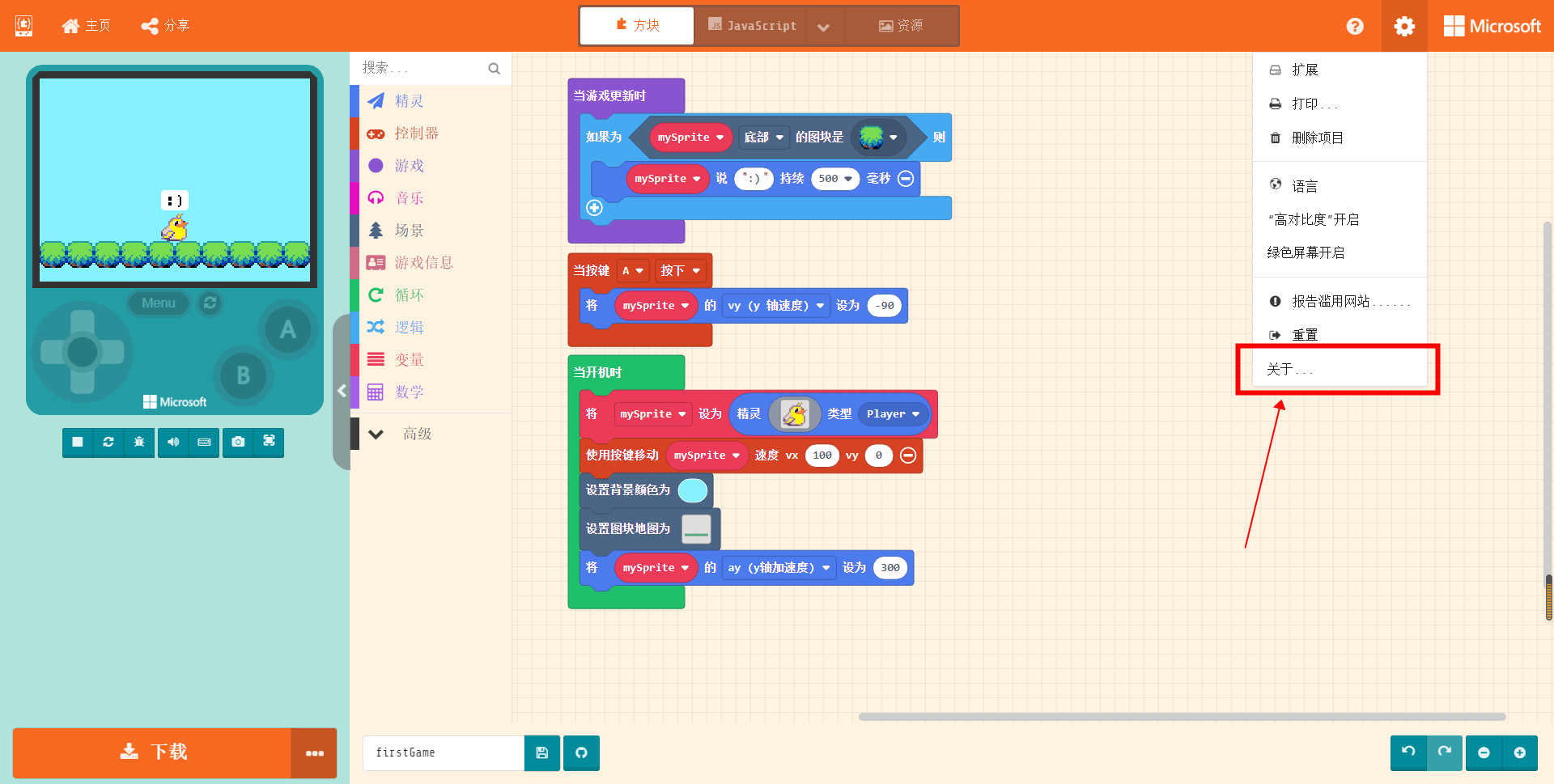Open the dropdown arrow next to JavaScript
Screen dimensions: 1554x784
coord(823,27)
